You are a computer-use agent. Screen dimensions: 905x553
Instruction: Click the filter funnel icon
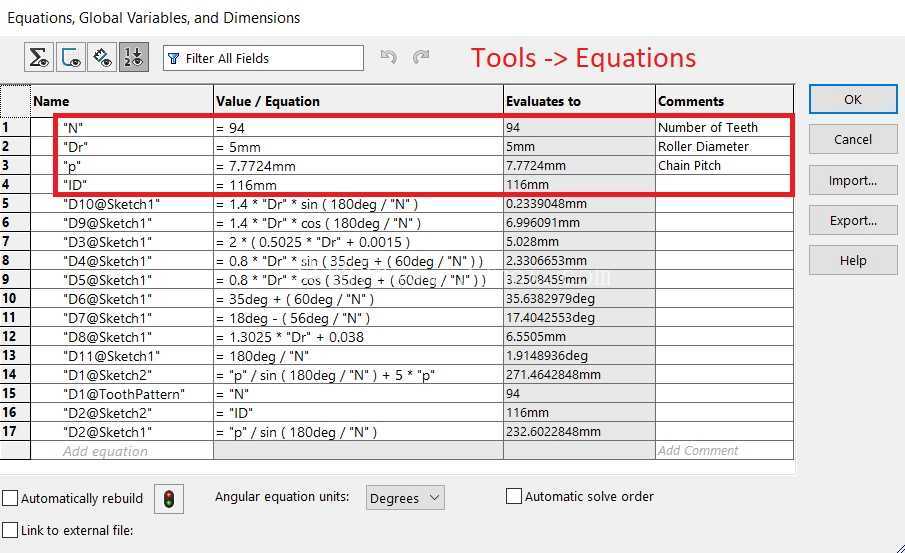(x=174, y=58)
